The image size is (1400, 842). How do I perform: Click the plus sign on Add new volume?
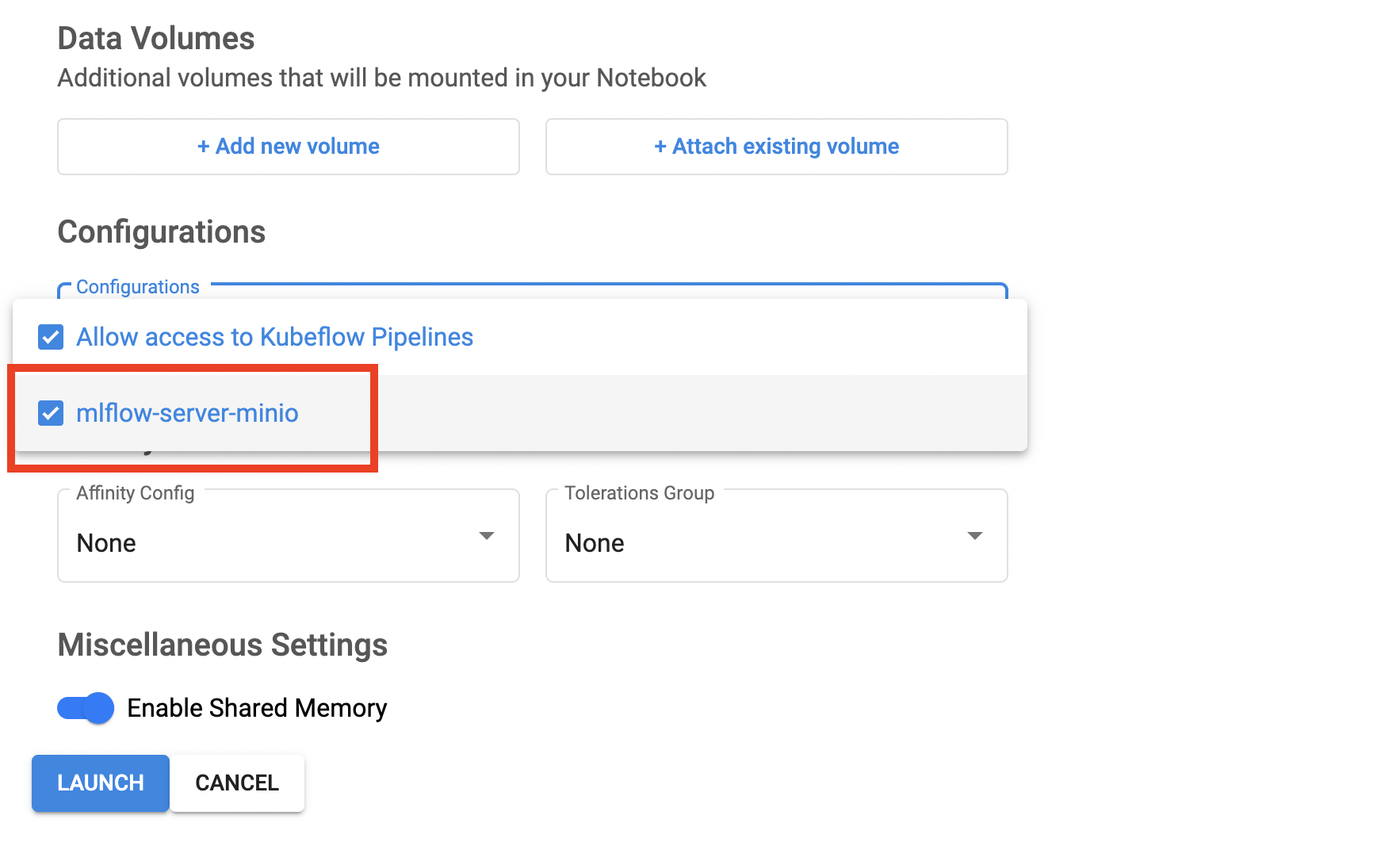[204, 147]
